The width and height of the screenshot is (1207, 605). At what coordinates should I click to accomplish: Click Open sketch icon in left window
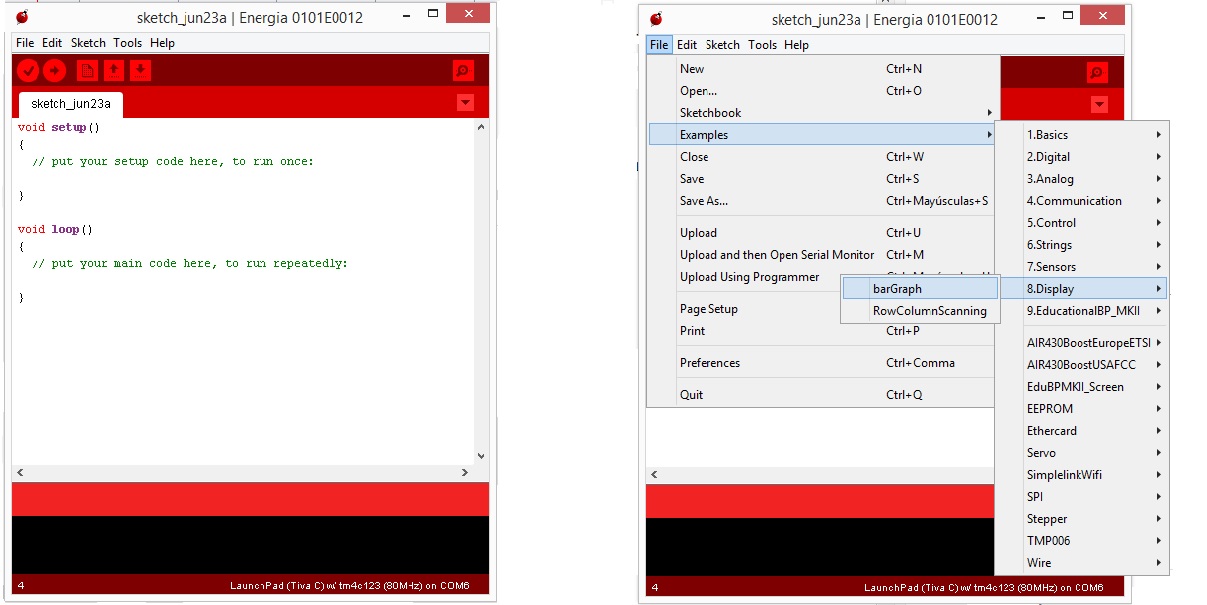114,70
